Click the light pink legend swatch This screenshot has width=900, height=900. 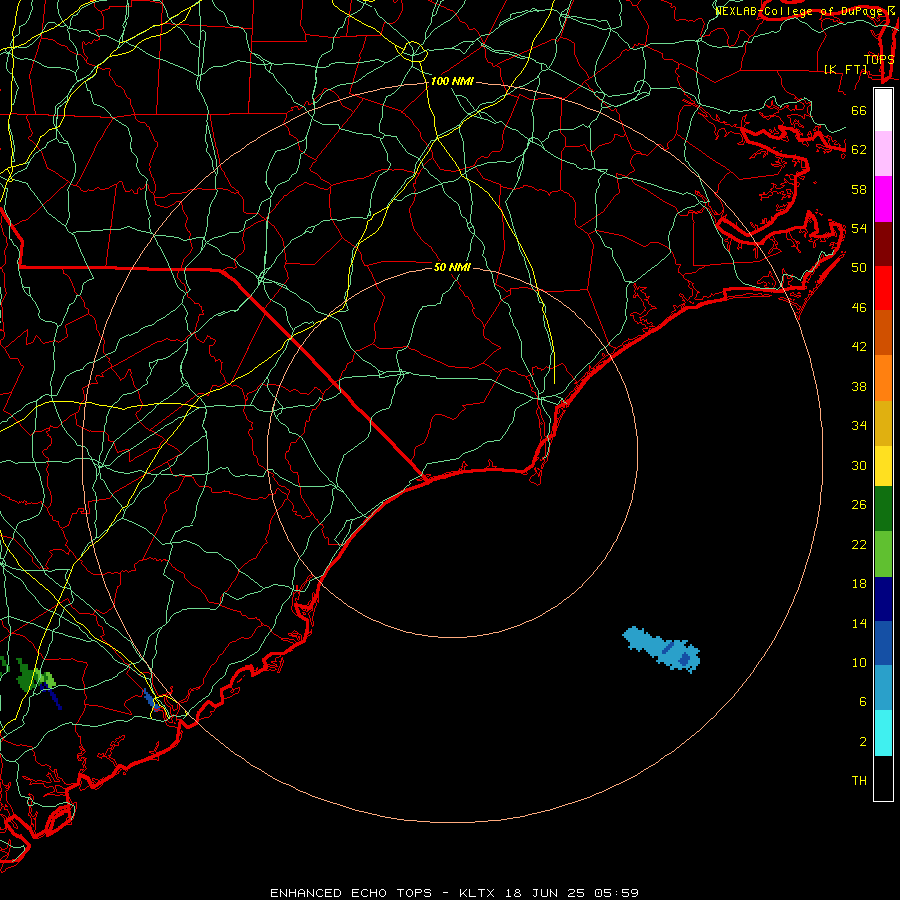(883, 153)
